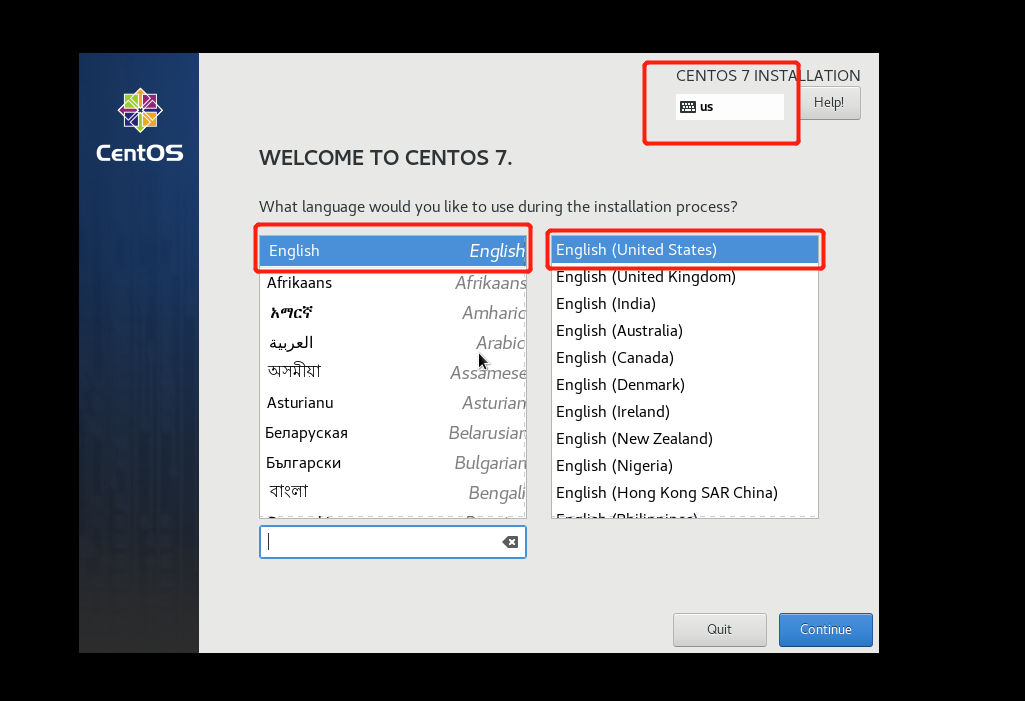Select Amharic in the language list

392,313
